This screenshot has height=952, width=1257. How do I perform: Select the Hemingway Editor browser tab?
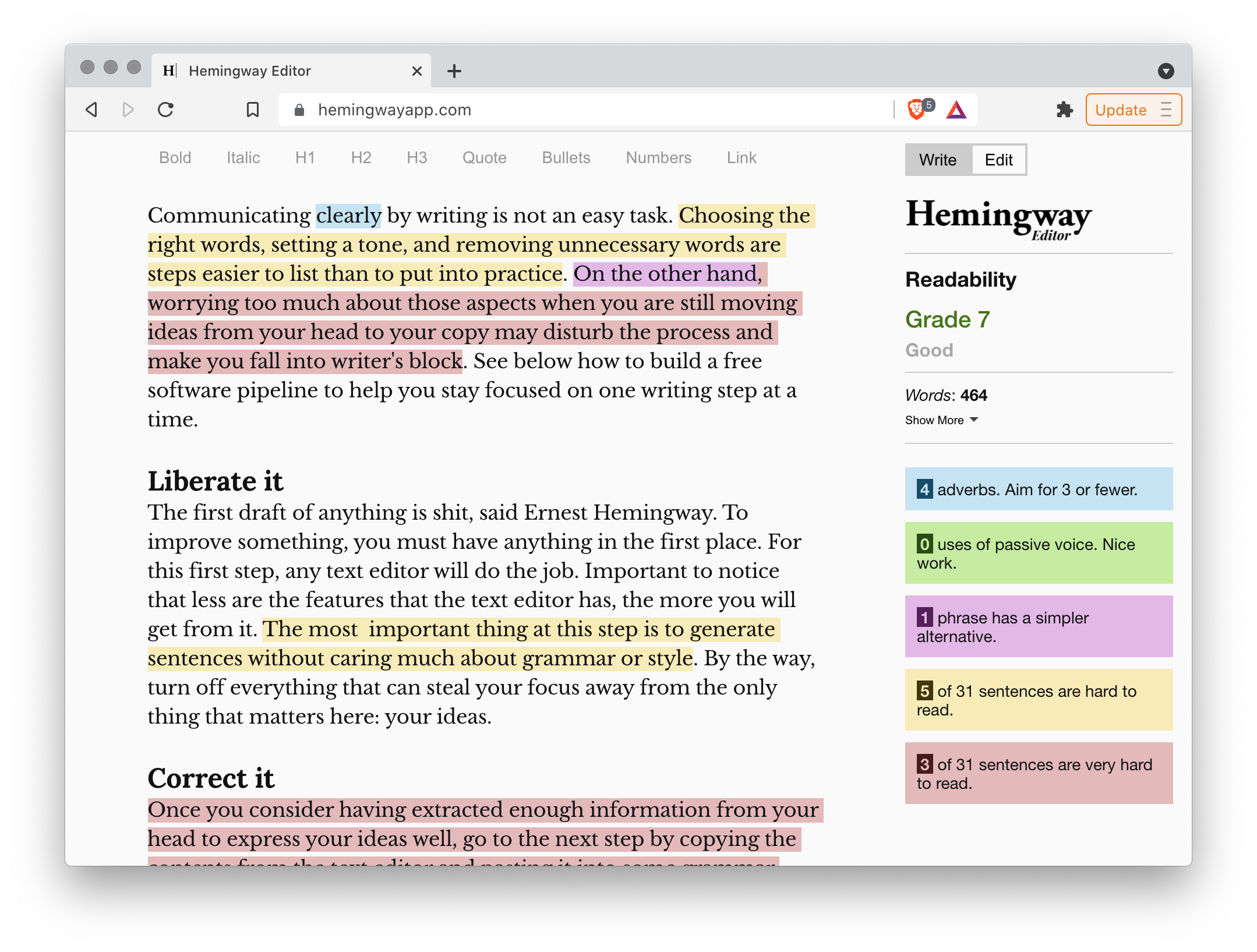[291, 71]
